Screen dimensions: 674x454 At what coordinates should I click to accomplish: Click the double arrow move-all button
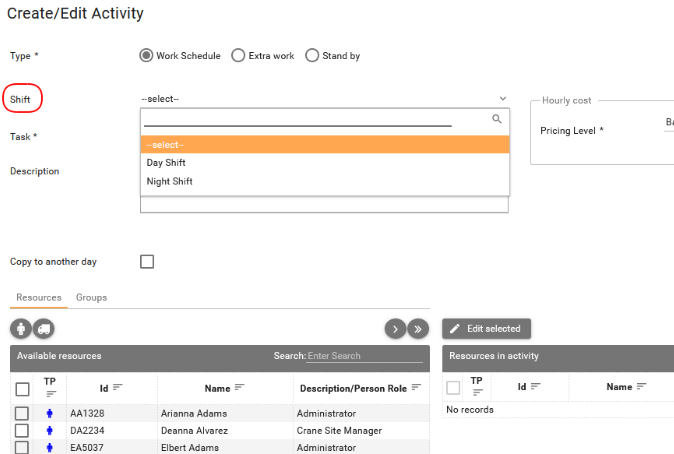click(419, 328)
